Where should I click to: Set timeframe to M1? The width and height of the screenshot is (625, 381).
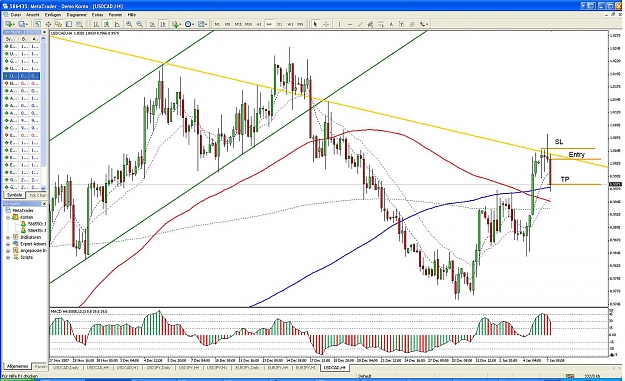[217, 24]
